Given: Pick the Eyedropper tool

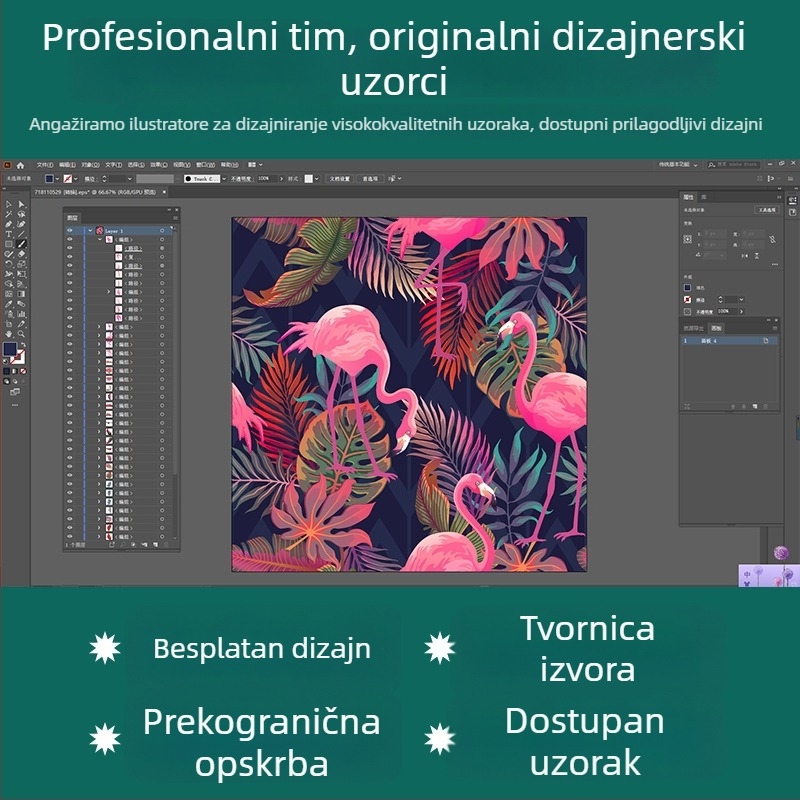Looking at the screenshot, I should click(8, 304).
